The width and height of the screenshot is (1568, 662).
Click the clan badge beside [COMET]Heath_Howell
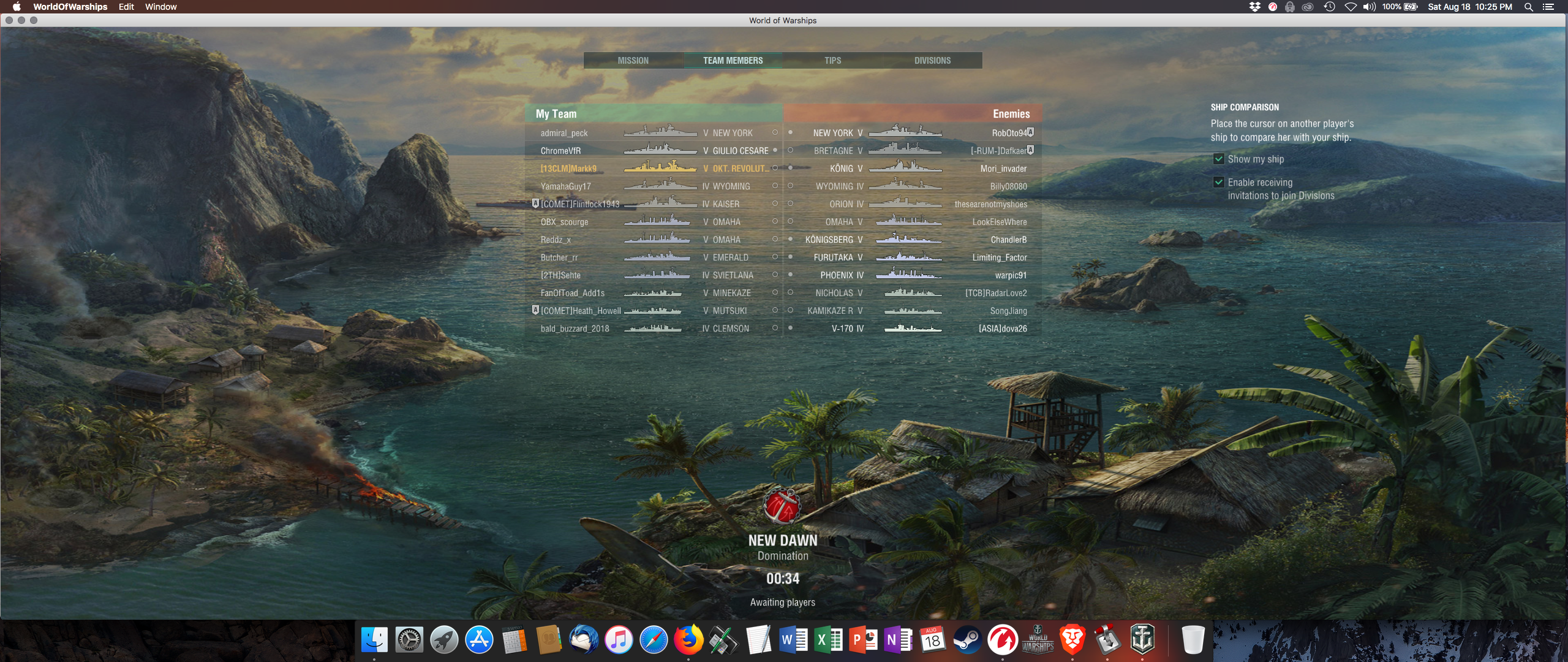coord(535,310)
